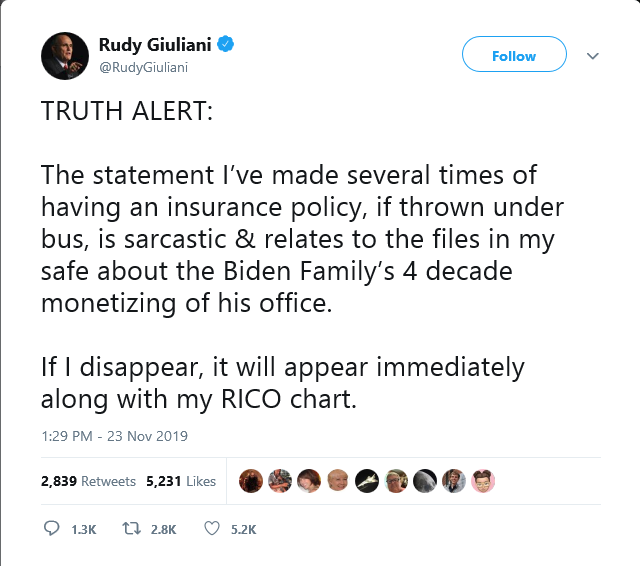Retweet this tweet using the retweet icon
The image size is (640, 566).
pyautogui.click(x=130, y=529)
